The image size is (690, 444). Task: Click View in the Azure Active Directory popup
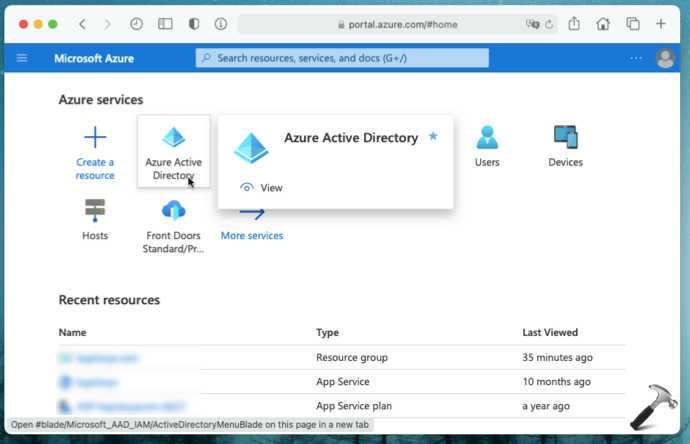pos(262,187)
